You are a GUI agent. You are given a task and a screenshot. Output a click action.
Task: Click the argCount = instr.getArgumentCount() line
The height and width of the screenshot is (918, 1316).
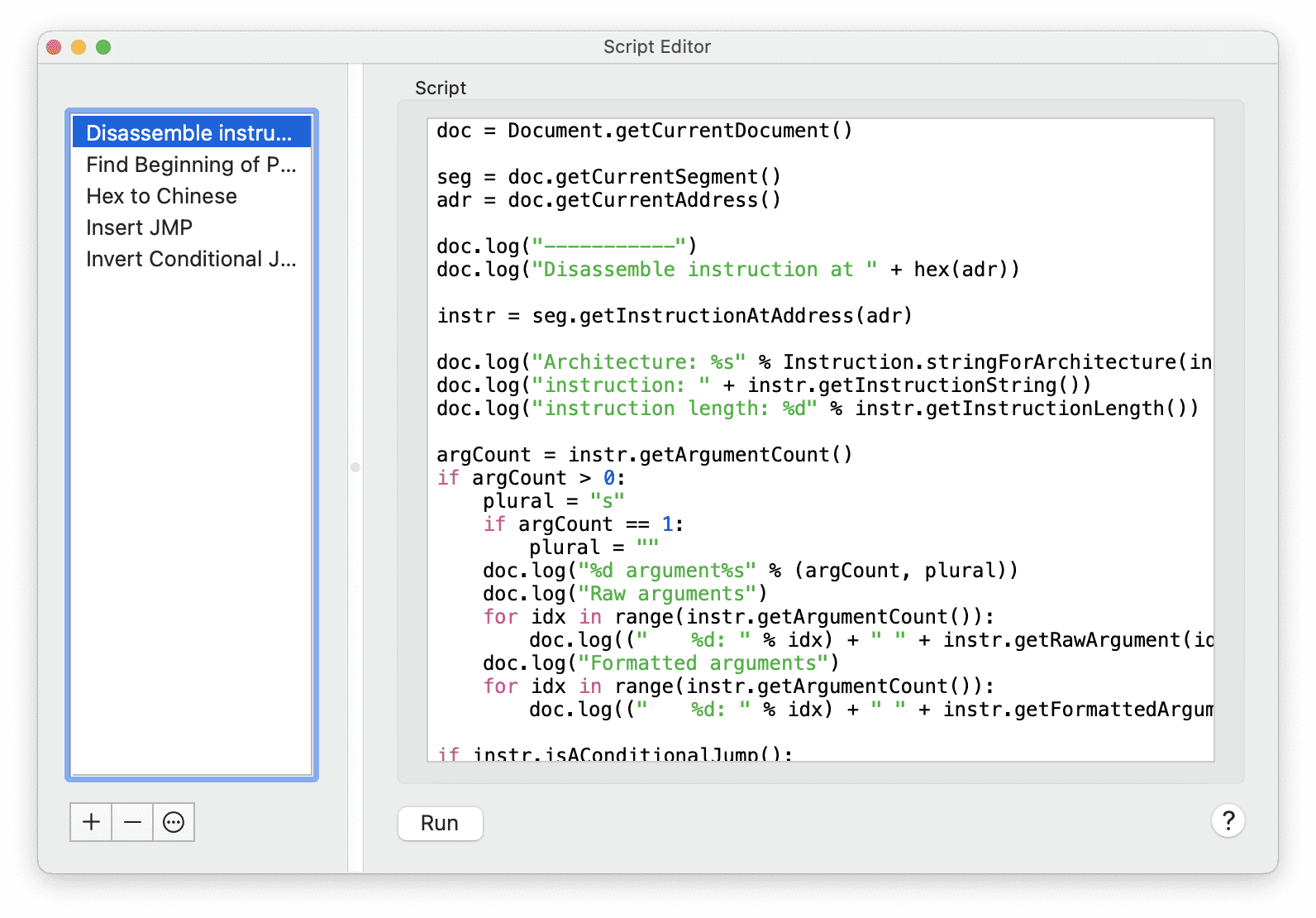(x=645, y=455)
